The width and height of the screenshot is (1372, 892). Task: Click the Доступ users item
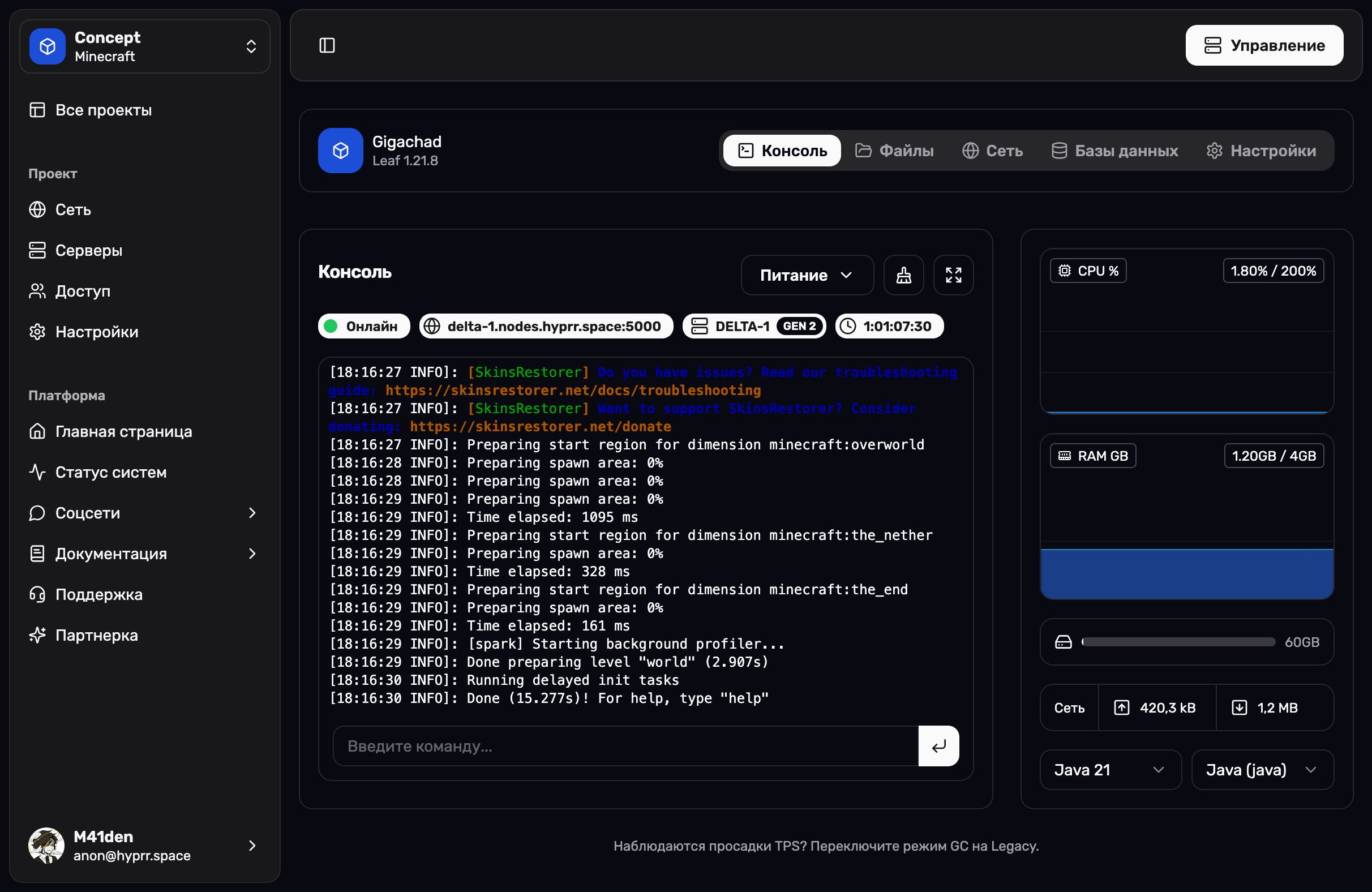[83, 290]
